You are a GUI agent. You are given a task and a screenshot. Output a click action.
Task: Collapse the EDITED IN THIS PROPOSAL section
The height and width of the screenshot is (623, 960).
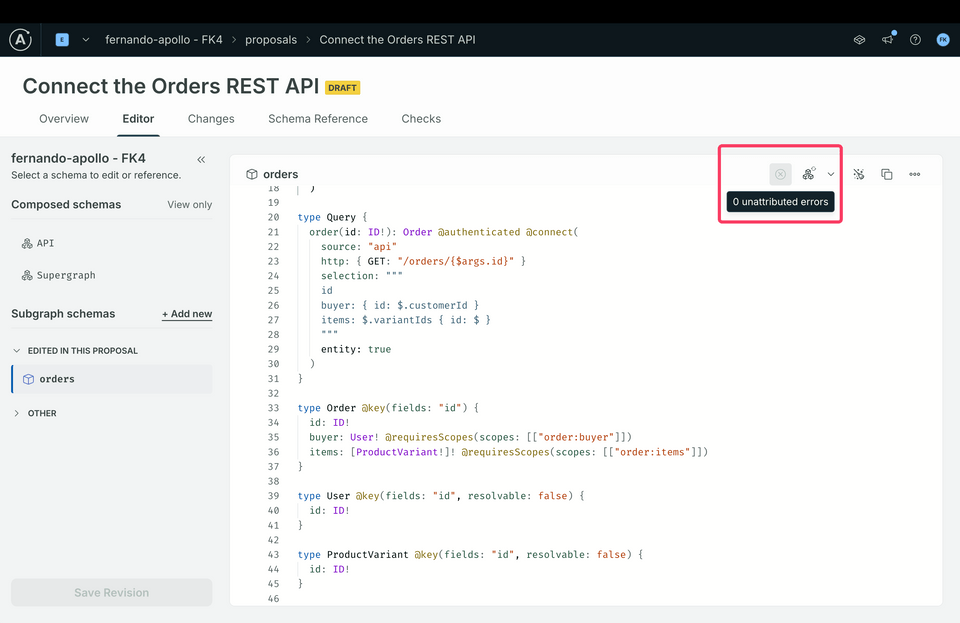point(75,351)
